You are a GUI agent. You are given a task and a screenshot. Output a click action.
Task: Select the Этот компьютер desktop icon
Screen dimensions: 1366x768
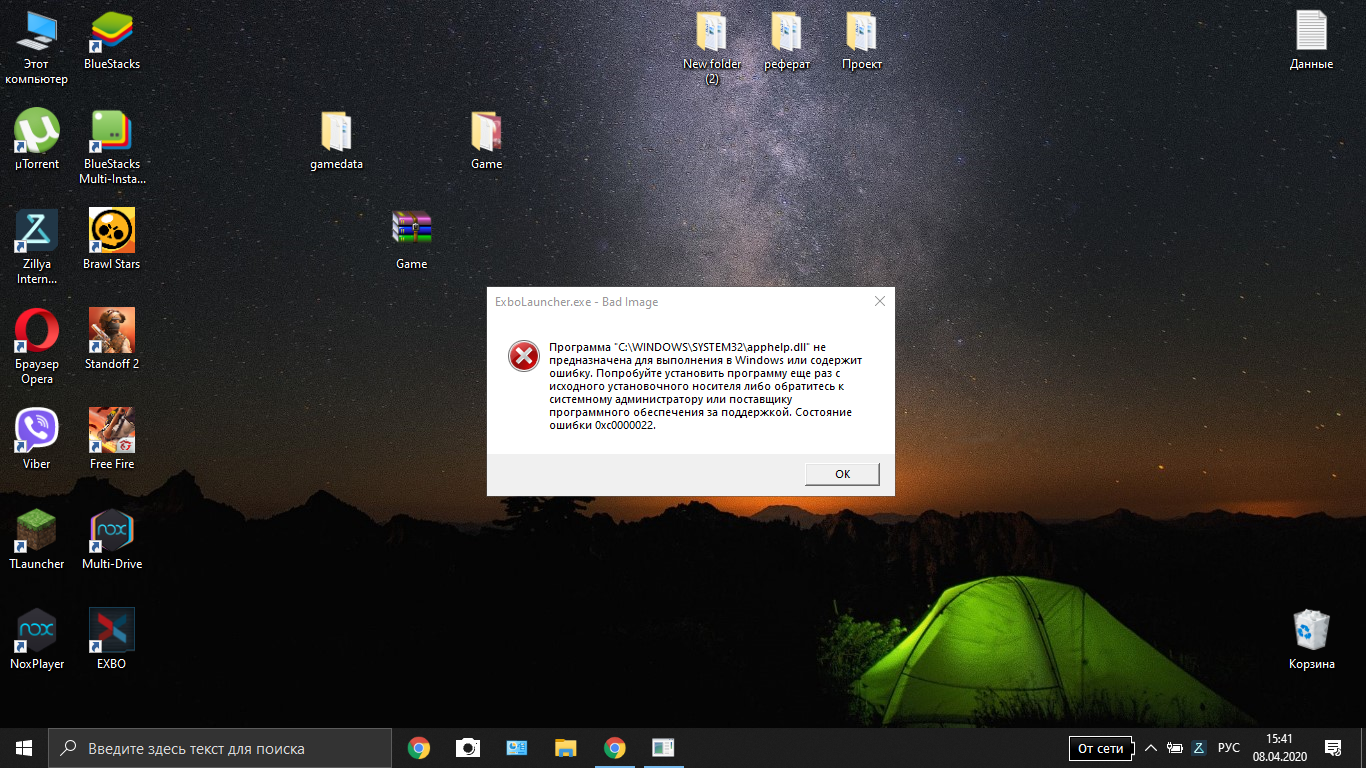37,47
